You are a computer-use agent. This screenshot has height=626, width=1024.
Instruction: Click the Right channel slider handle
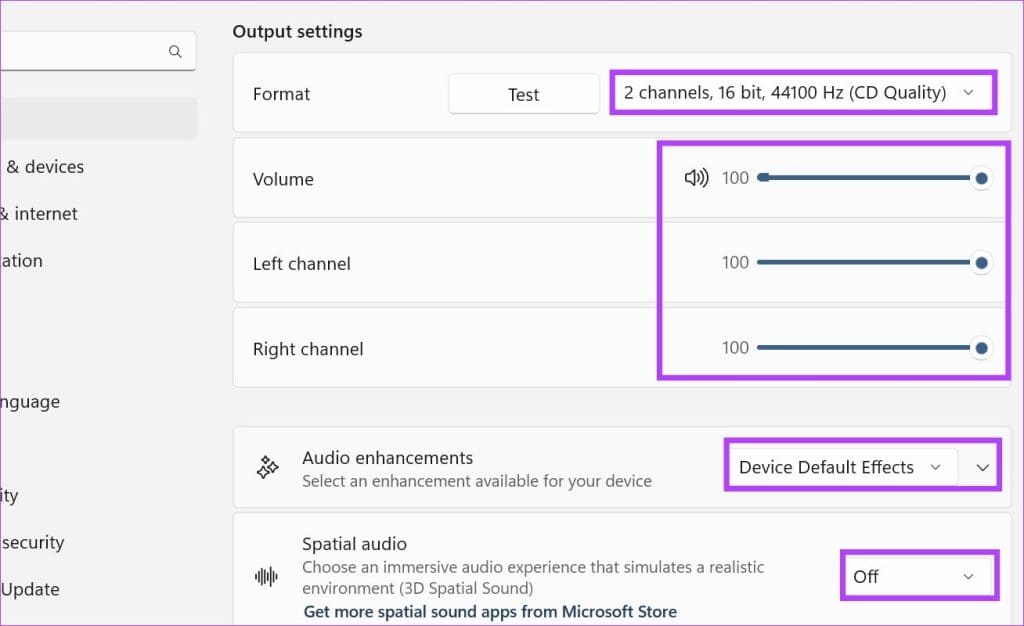tap(981, 348)
